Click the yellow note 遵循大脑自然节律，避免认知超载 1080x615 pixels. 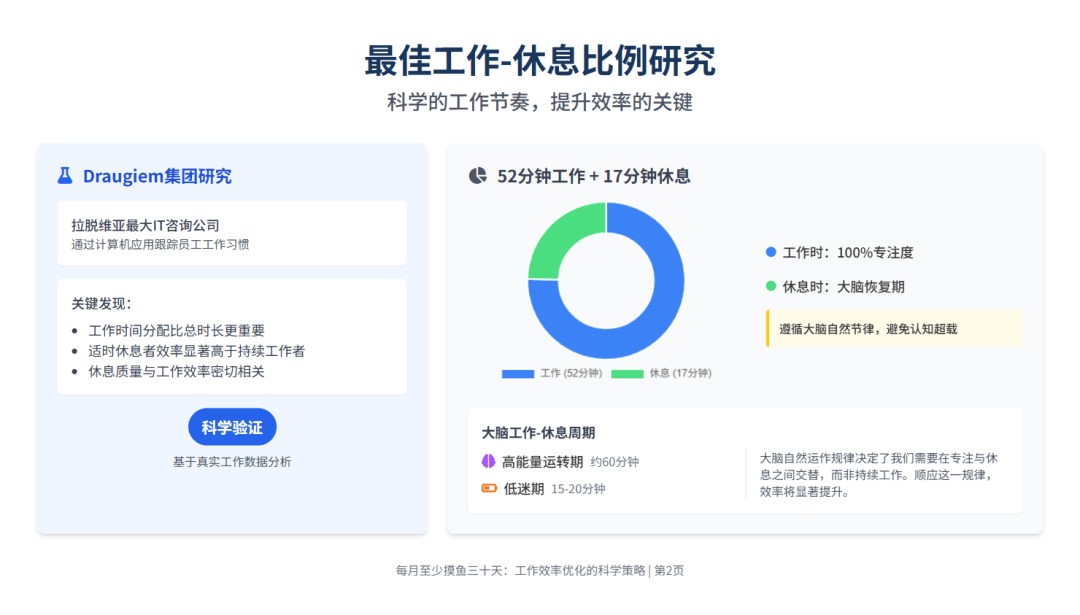[894, 329]
